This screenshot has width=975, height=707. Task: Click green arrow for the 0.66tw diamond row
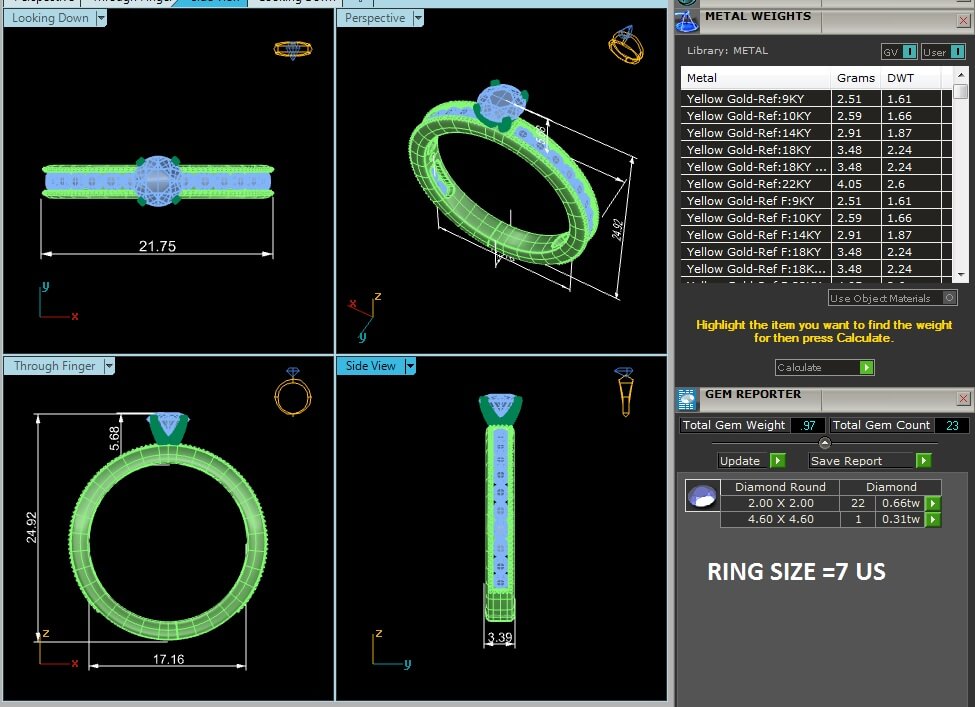pos(933,503)
